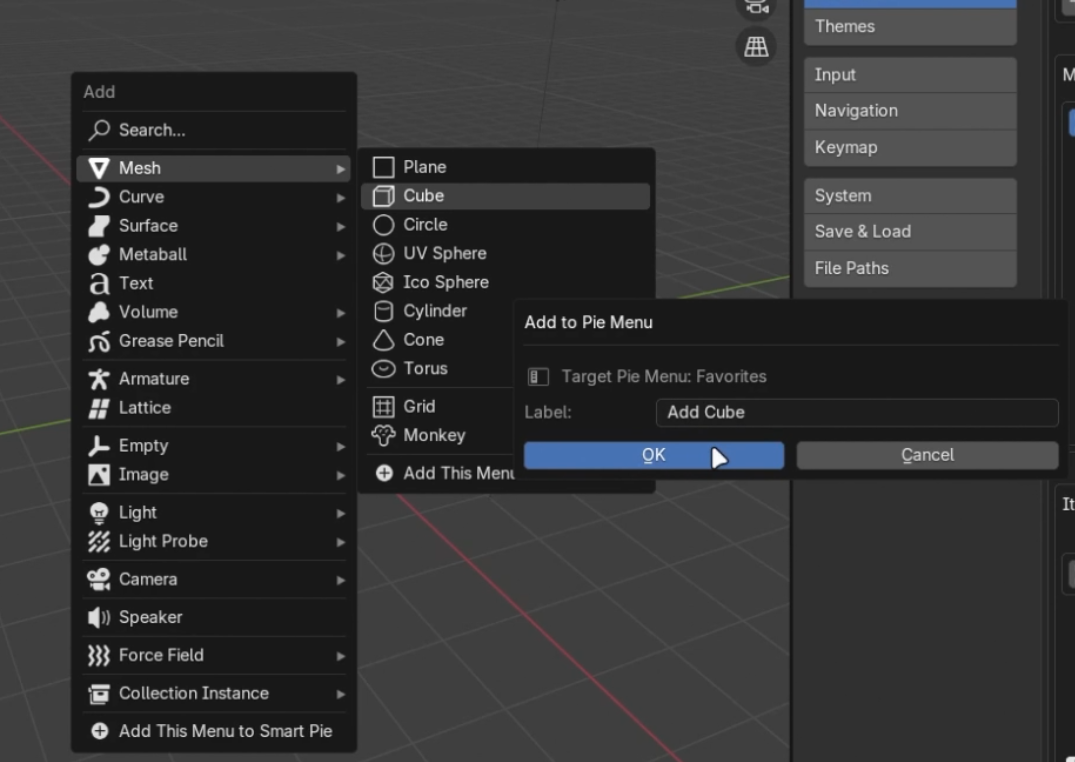Open Navigation preferences section
Viewport: 1075px width, 762px height.
pyautogui.click(x=910, y=111)
